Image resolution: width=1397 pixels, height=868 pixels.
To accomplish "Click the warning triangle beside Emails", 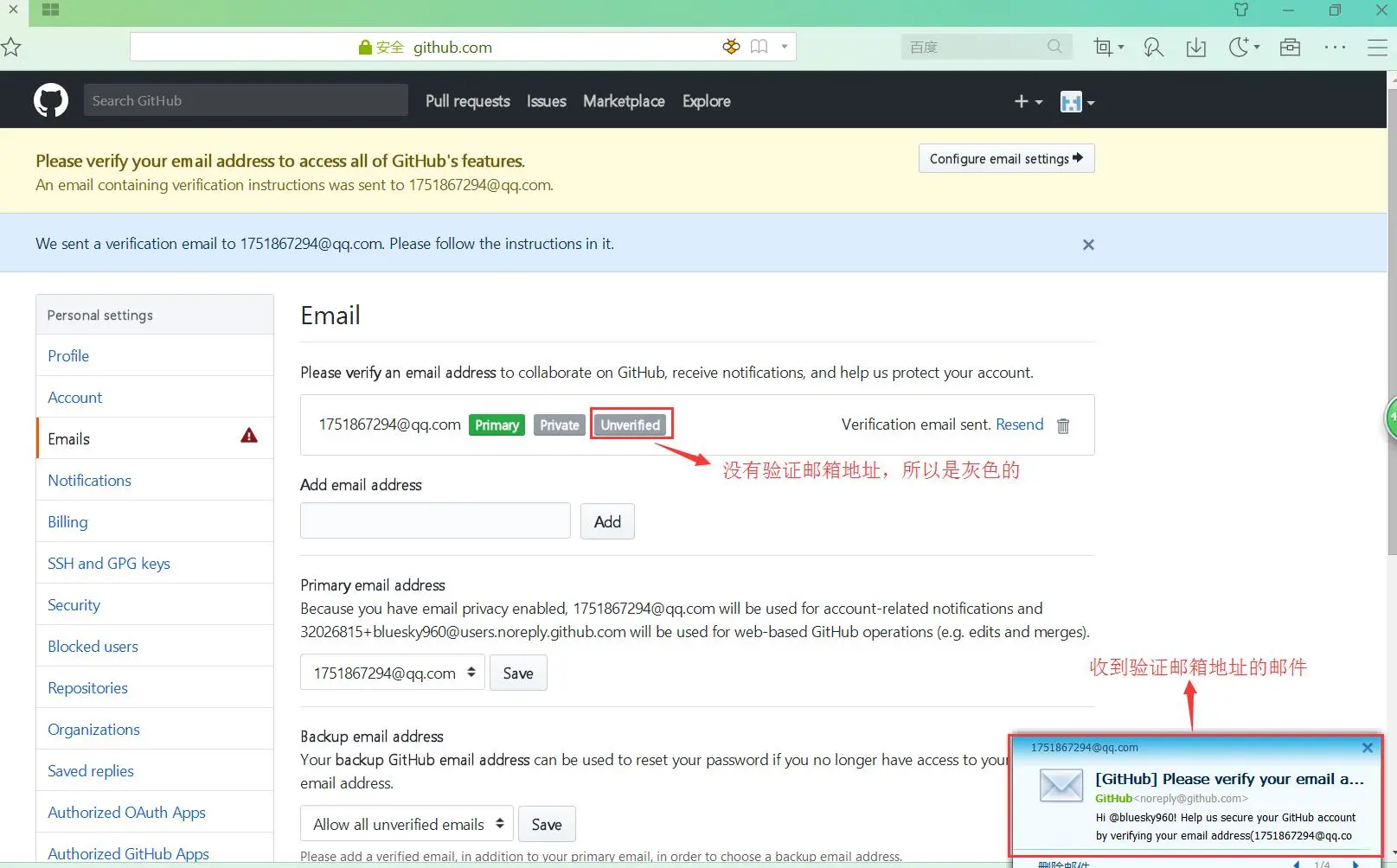I will tap(249, 436).
